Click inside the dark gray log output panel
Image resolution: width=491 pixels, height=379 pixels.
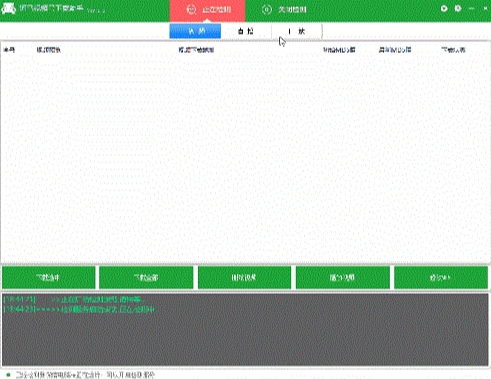245,330
